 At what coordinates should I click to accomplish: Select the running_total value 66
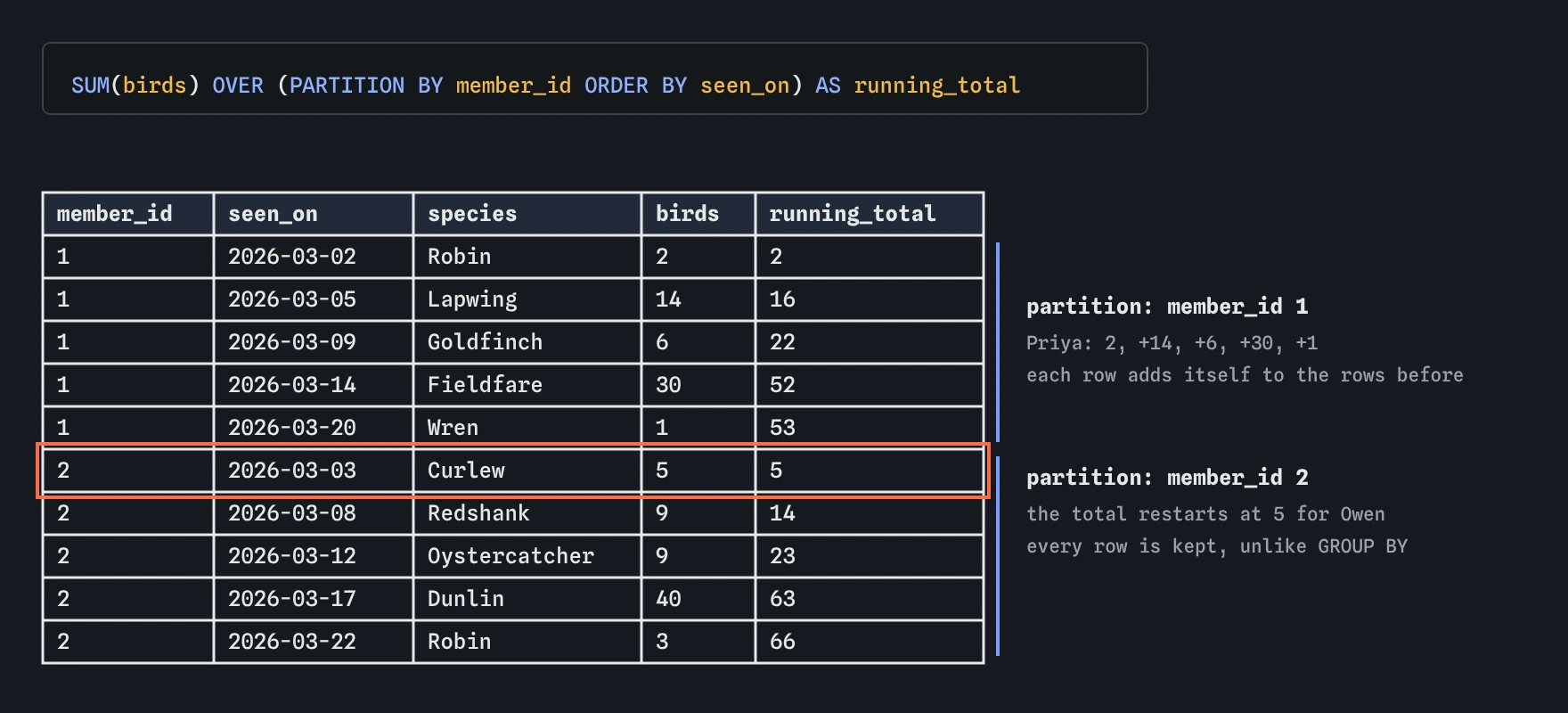pyautogui.click(x=870, y=642)
